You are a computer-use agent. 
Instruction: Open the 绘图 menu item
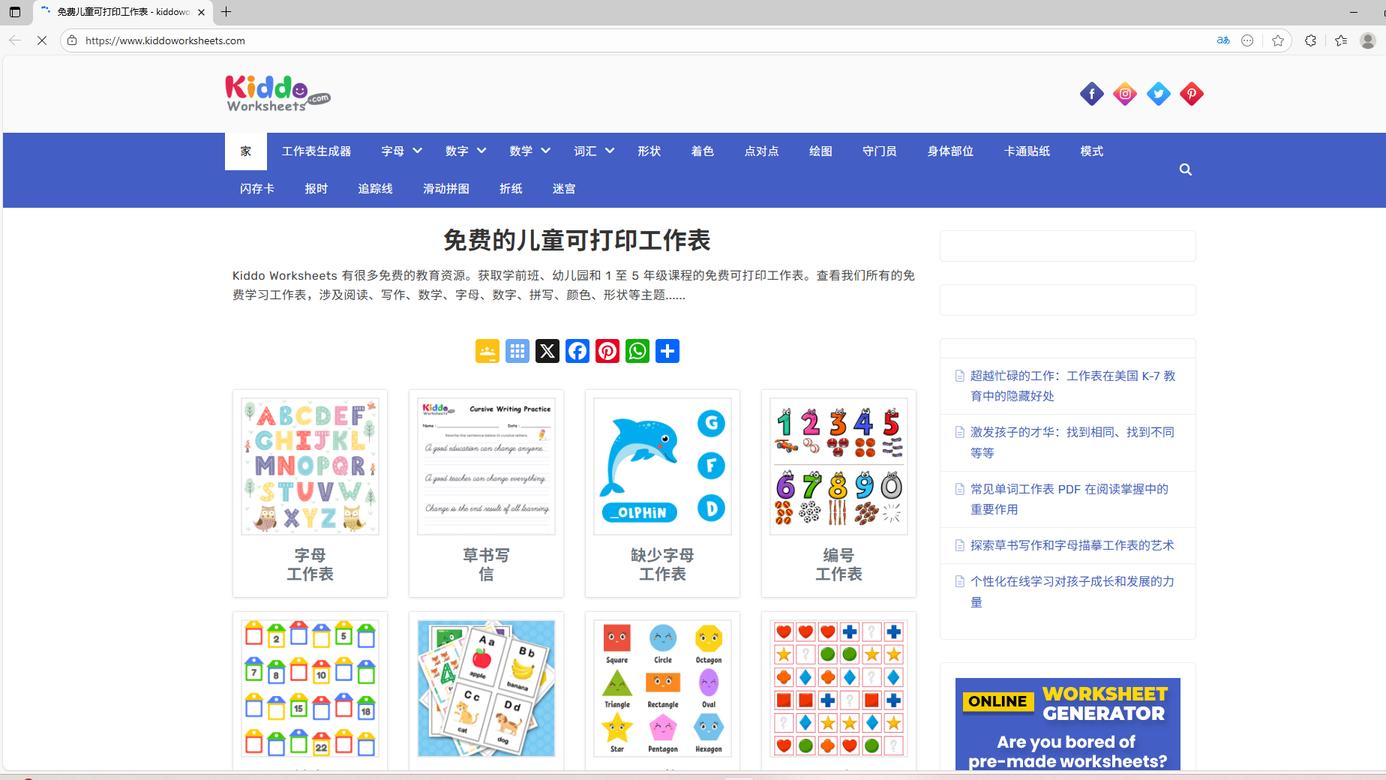(x=820, y=151)
